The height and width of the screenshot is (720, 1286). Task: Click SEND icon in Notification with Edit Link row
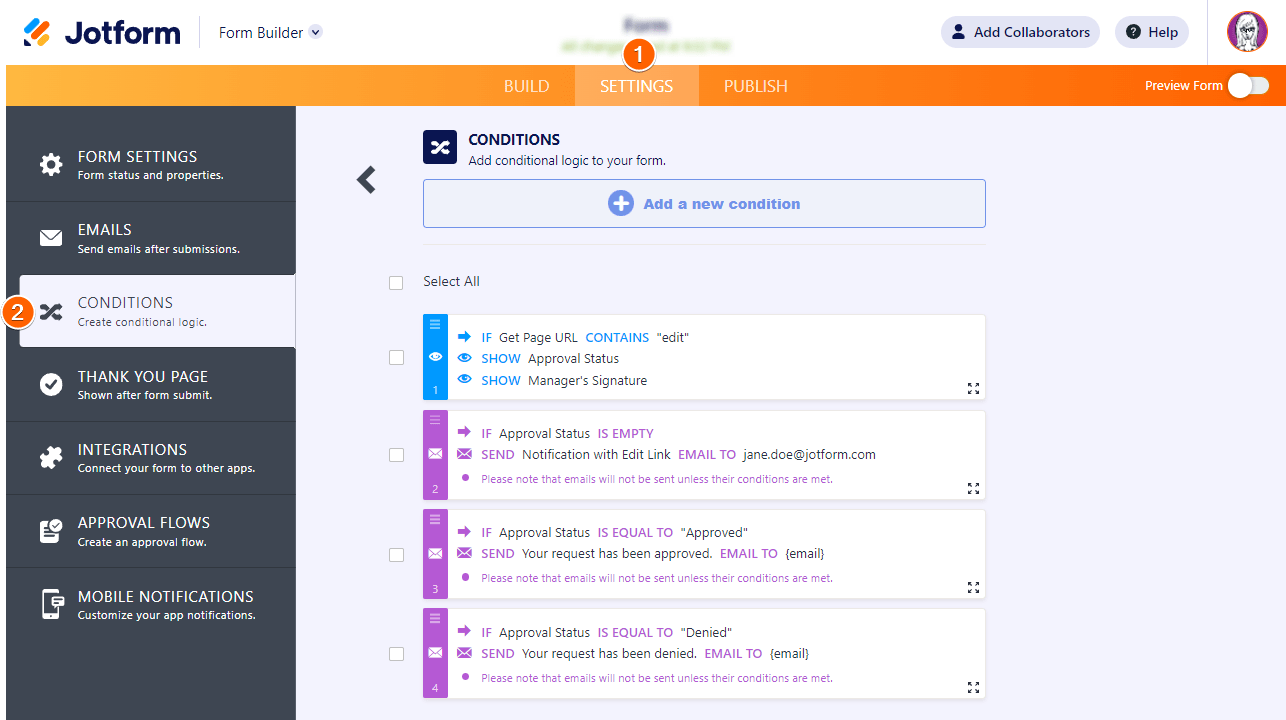(x=464, y=454)
